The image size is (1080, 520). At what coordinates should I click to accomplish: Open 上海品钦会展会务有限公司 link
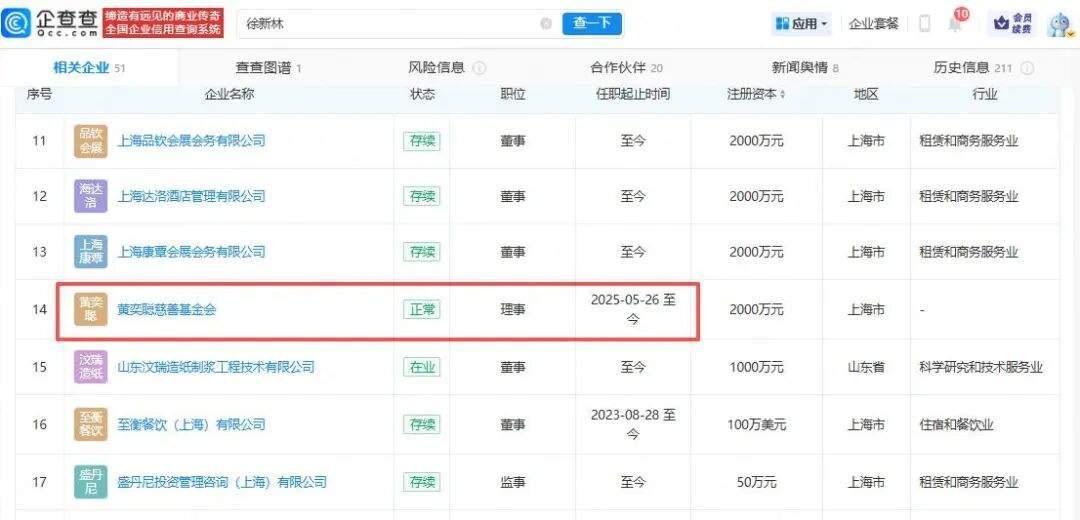(192, 141)
